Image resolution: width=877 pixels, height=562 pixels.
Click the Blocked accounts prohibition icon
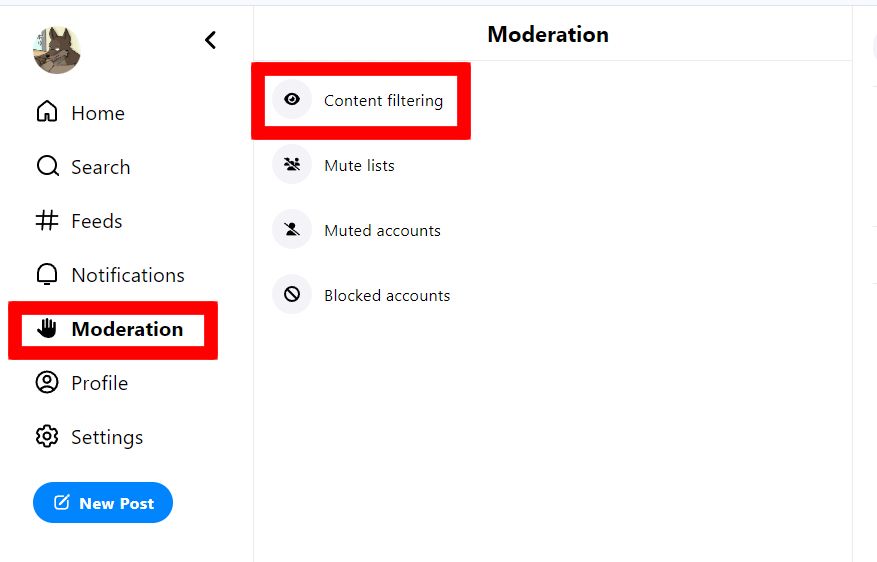292,294
